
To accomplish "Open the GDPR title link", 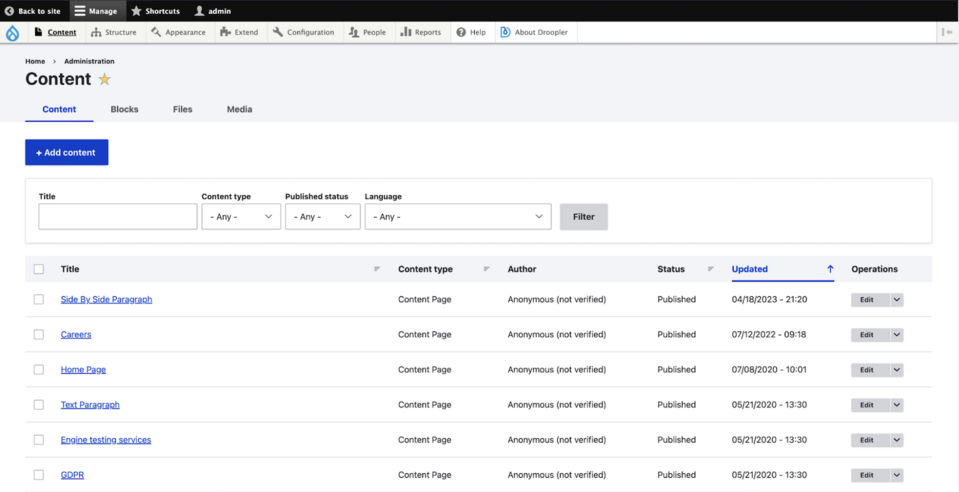I will (x=72, y=475).
